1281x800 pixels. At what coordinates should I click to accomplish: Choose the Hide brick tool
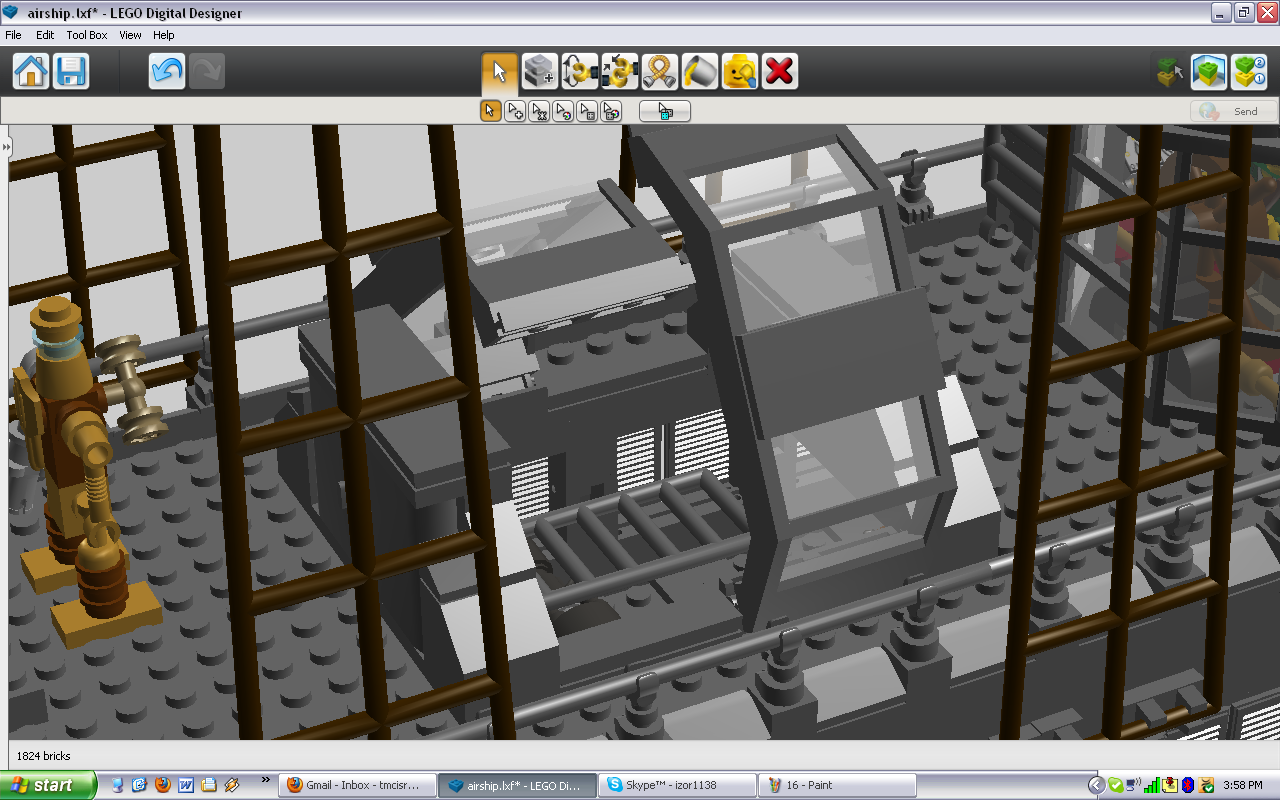[x=740, y=72]
